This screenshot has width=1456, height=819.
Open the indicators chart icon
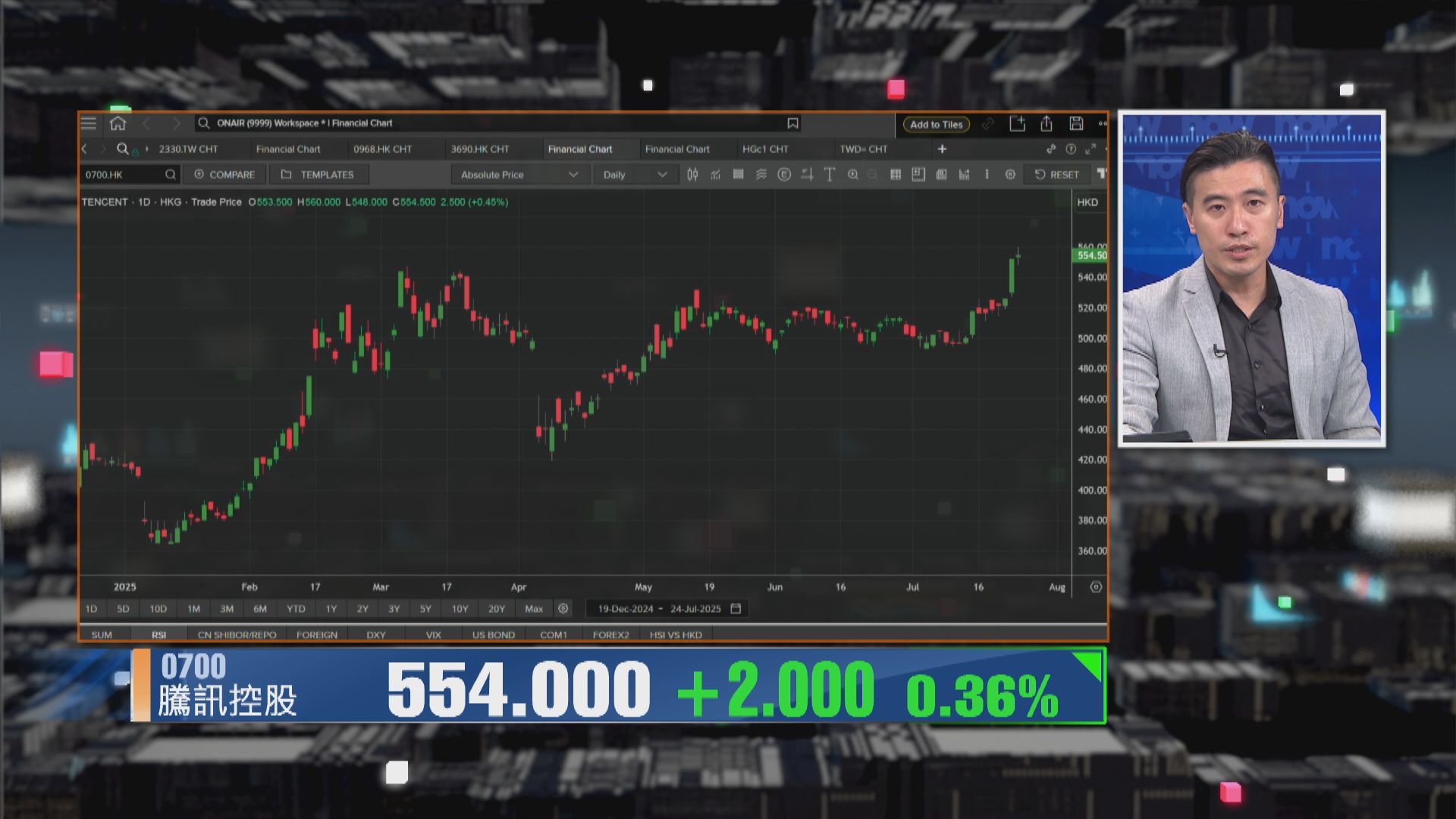(x=715, y=174)
